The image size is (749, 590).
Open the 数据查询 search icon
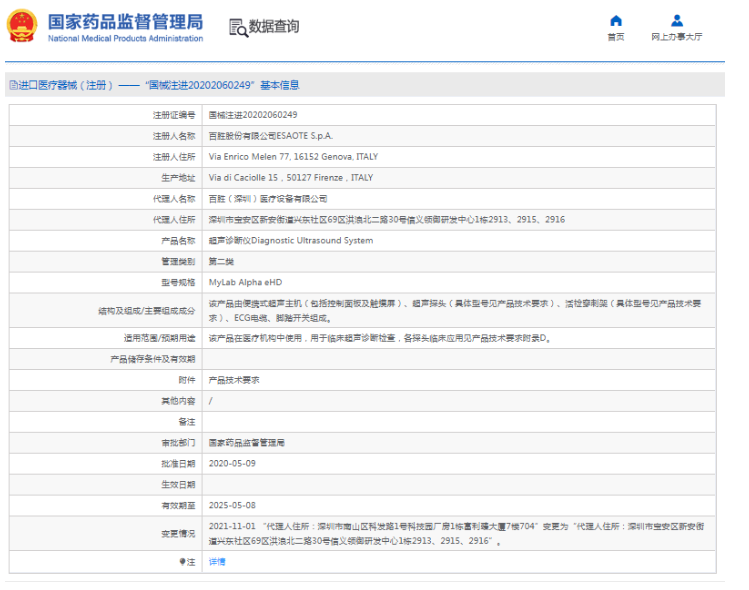point(238,27)
